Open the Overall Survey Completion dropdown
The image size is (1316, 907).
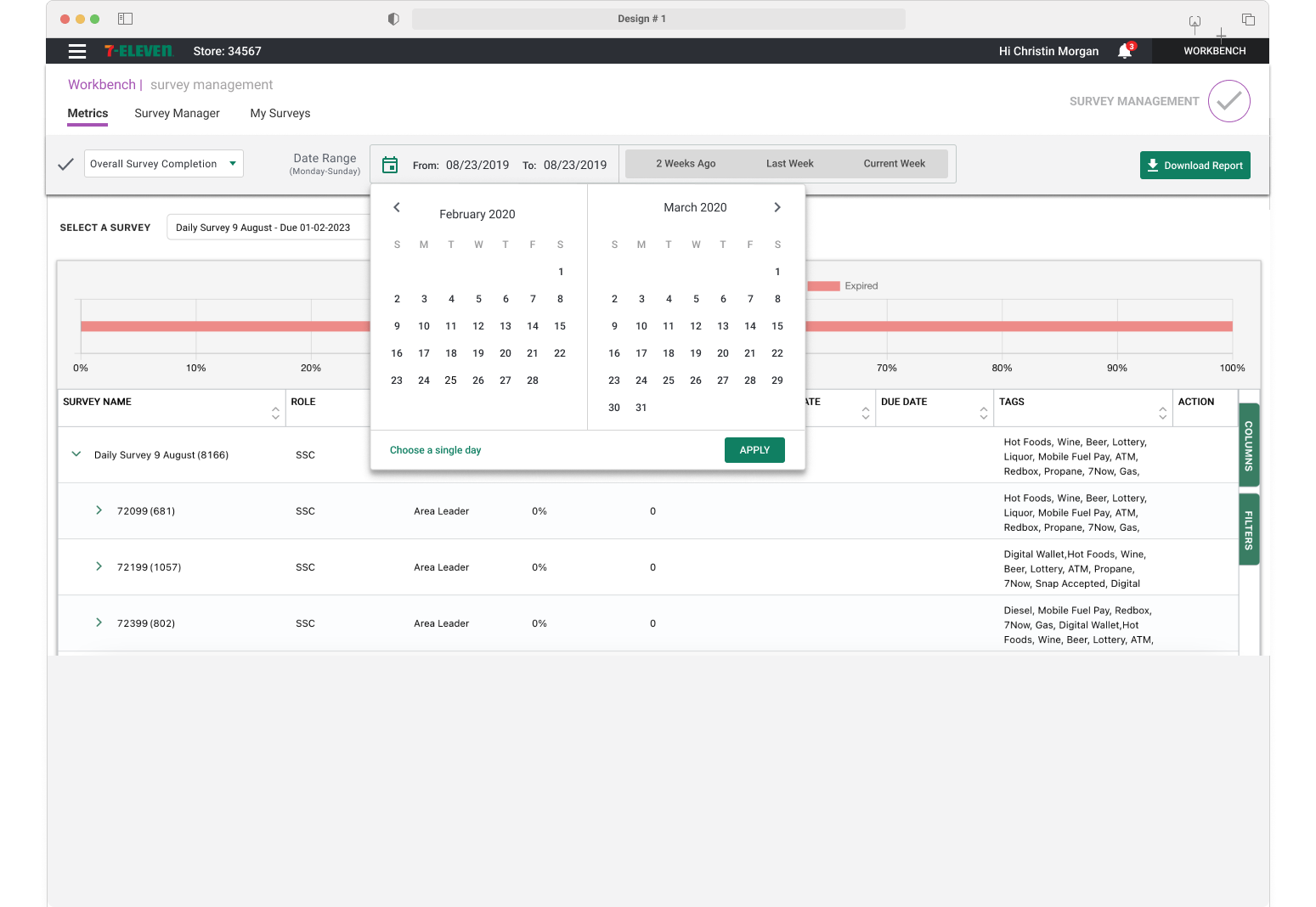click(164, 164)
